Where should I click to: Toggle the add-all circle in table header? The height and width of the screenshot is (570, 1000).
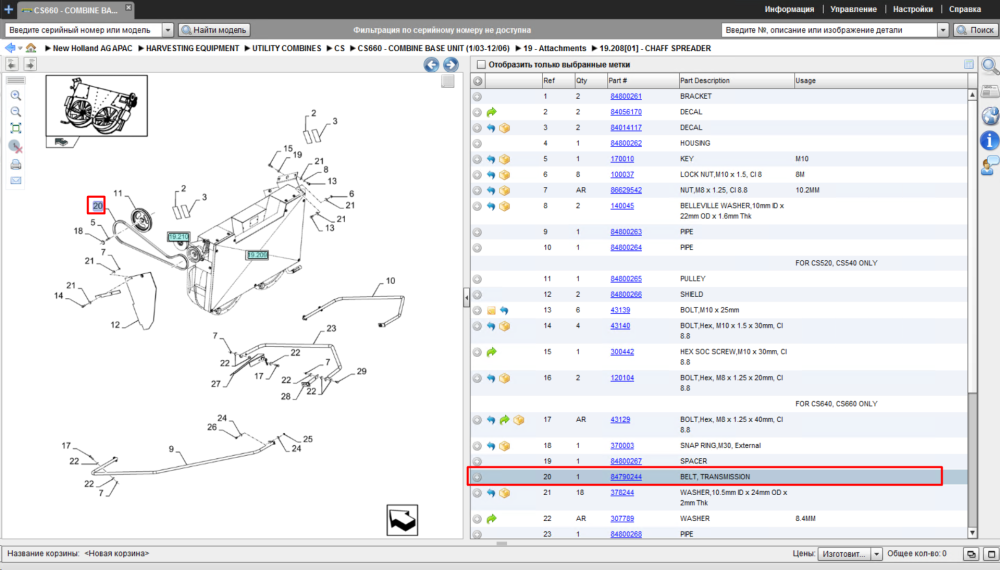pyautogui.click(x=478, y=81)
